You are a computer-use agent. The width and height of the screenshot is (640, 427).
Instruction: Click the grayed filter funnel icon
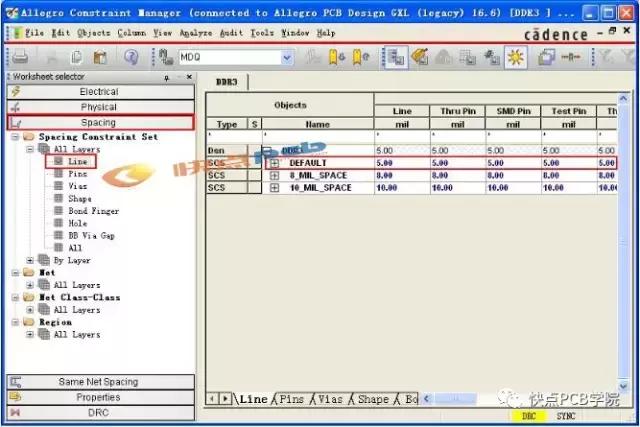(x=607, y=58)
